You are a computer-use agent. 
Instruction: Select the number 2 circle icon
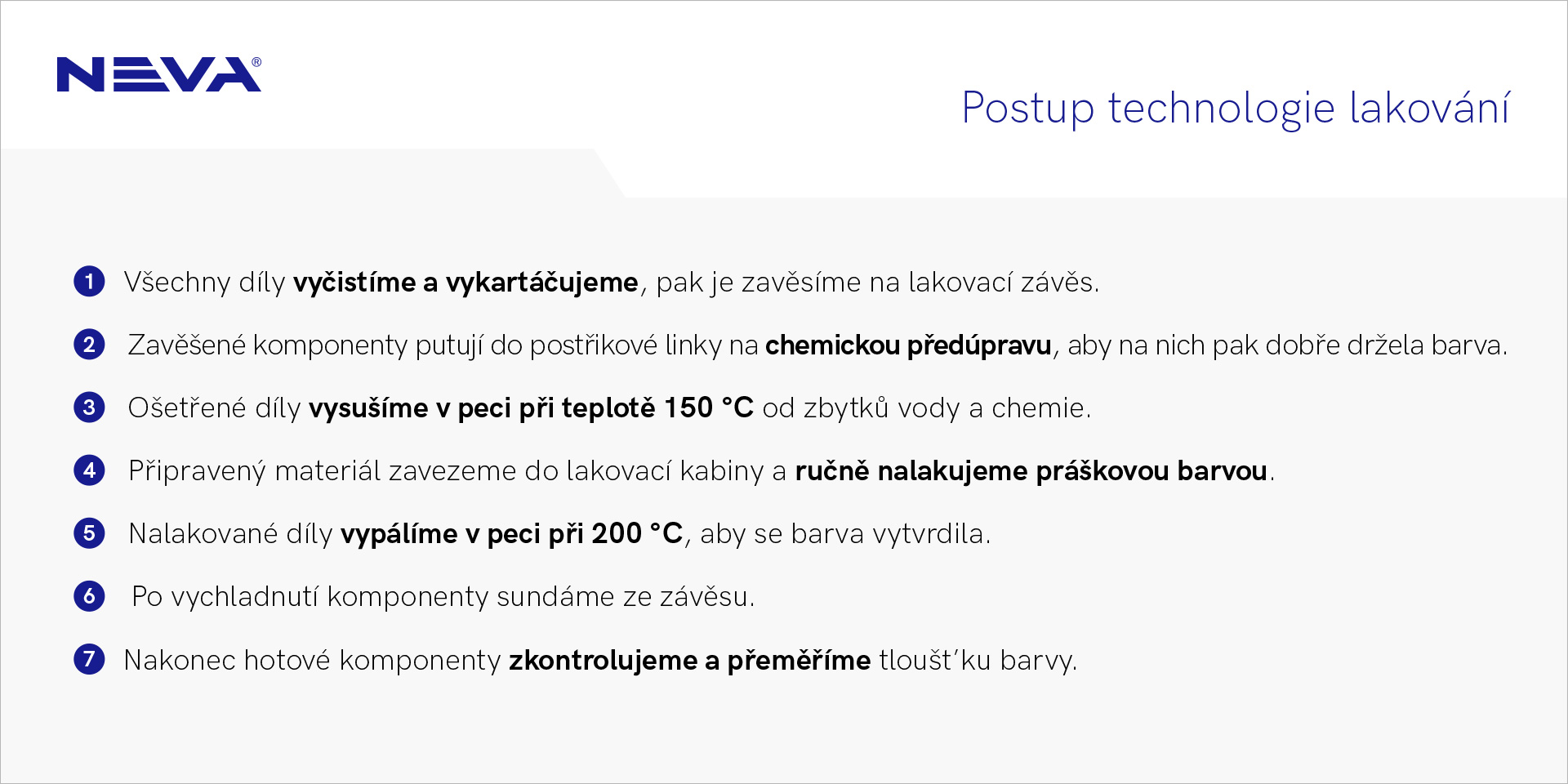point(89,345)
